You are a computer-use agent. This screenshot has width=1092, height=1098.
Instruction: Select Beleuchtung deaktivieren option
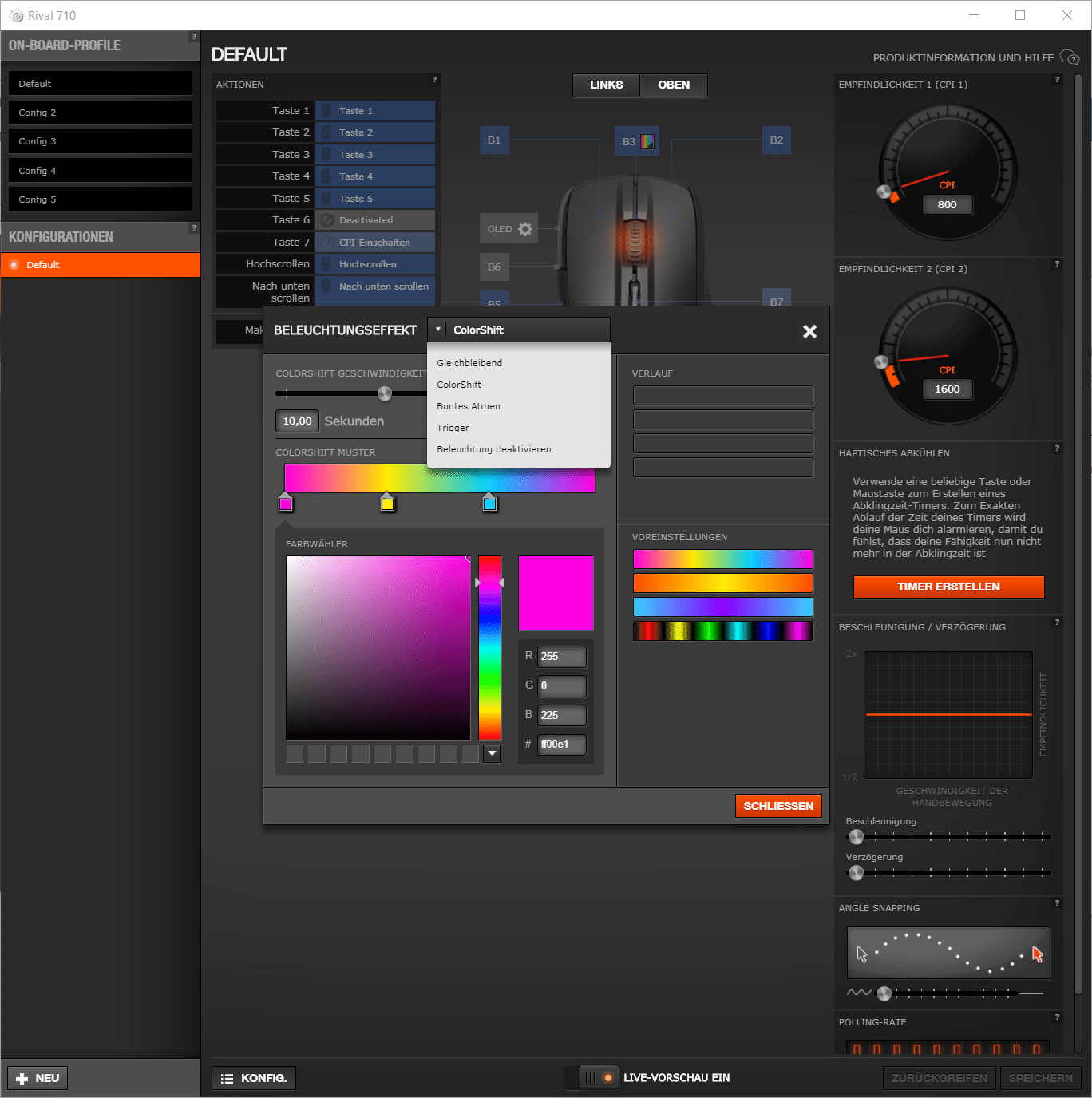[x=493, y=449]
